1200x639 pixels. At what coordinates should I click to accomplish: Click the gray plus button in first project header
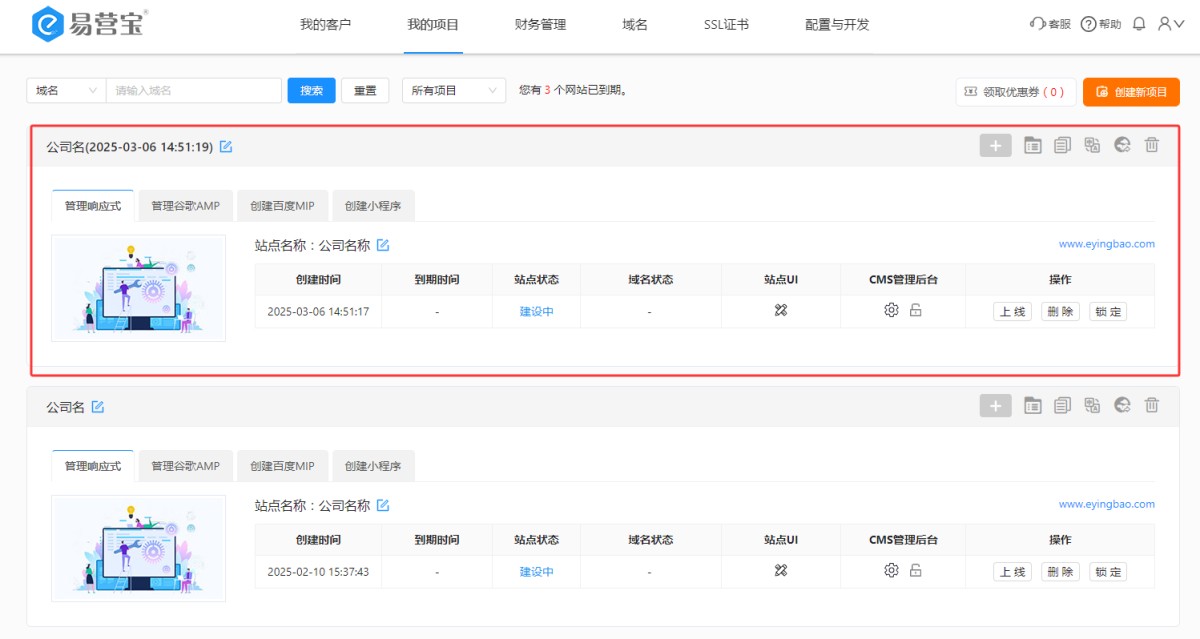click(x=995, y=145)
